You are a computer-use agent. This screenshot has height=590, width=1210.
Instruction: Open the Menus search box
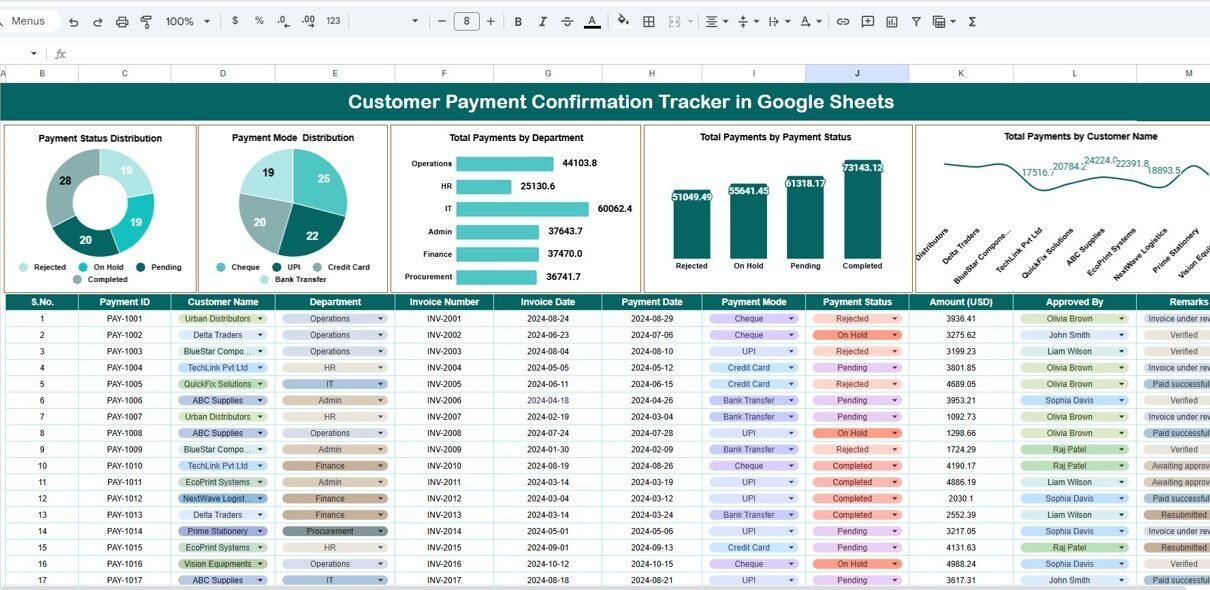pyautogui.click(x=30, y=21)
